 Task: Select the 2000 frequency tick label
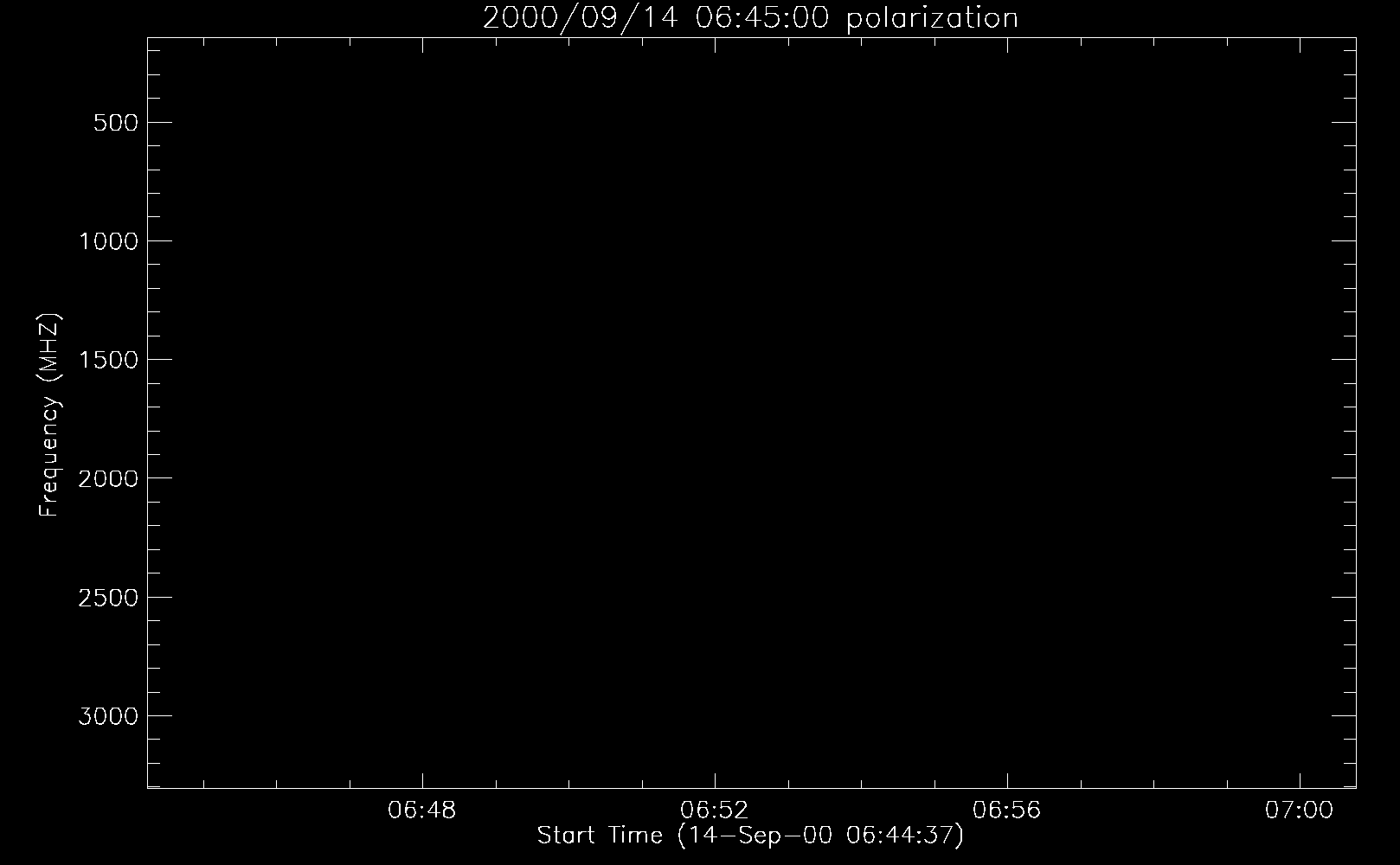[108, 478]
